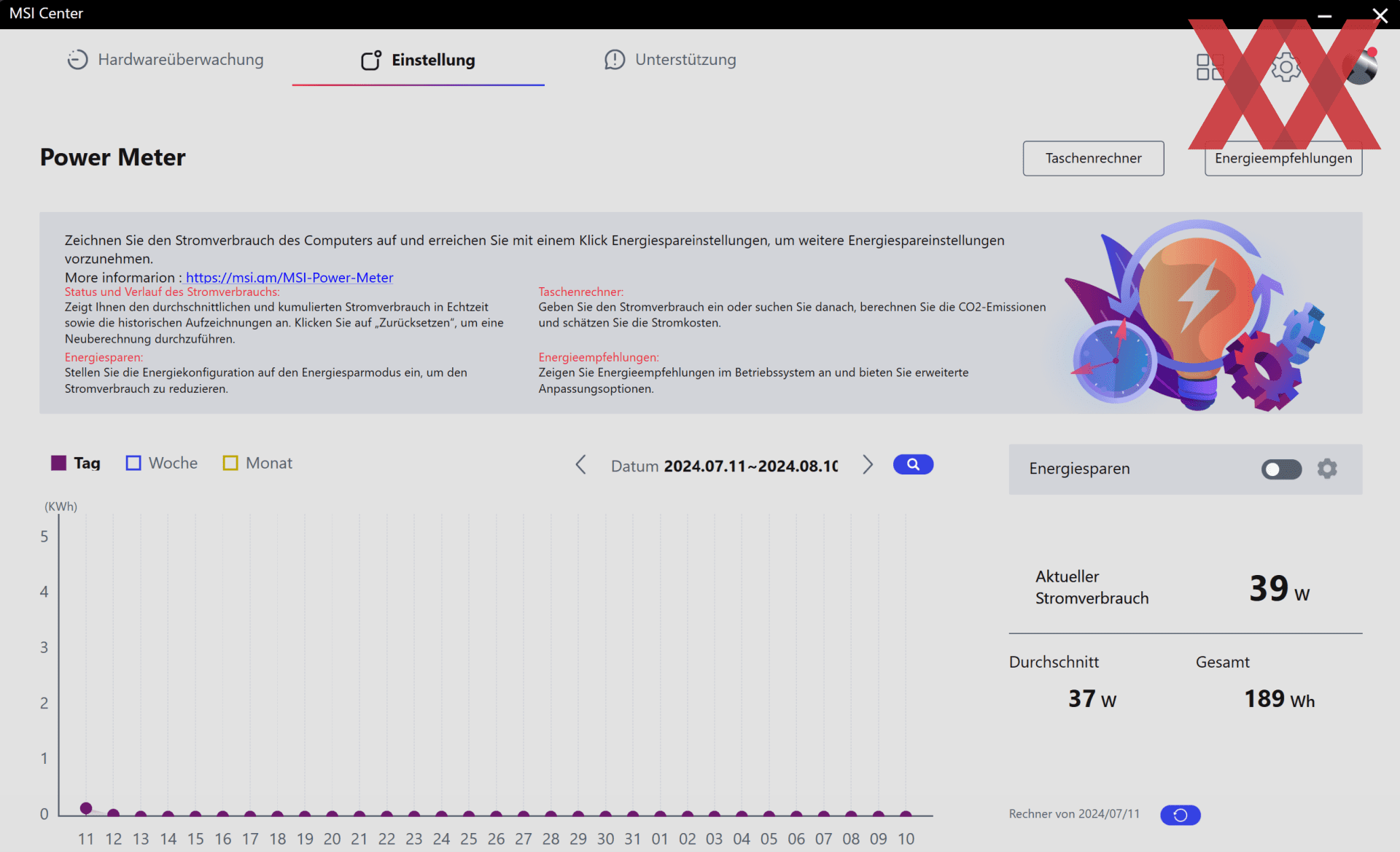Open the Unterstützung tab

pyautogui.click(x=670, y=60)
